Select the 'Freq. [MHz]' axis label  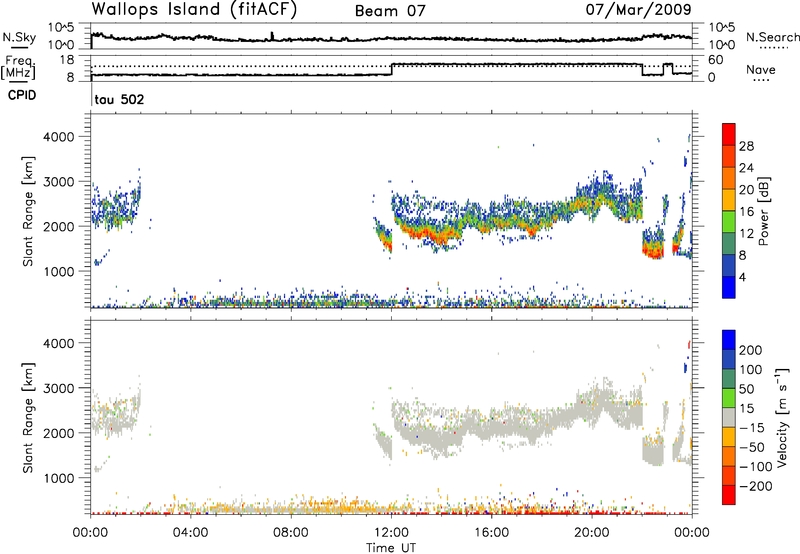[18, 68]
